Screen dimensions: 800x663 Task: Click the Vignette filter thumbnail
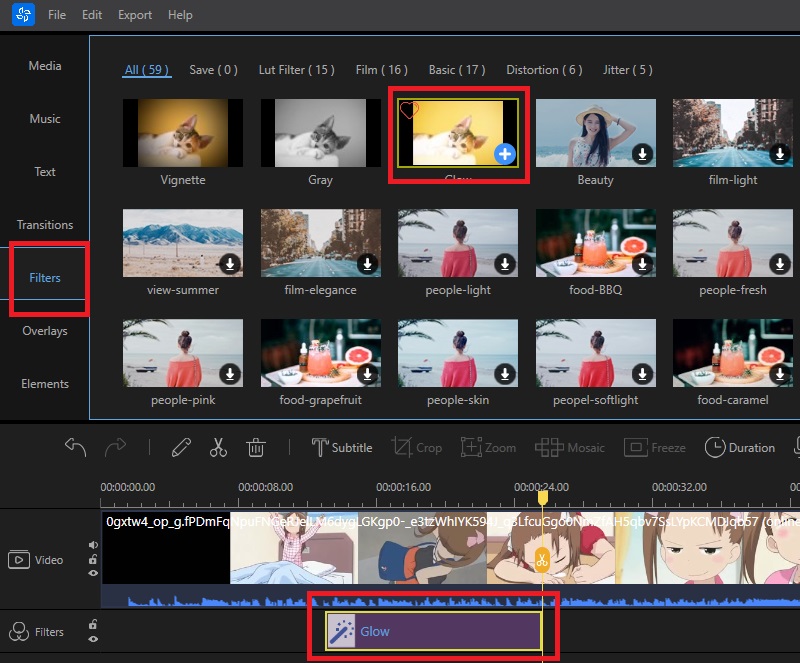point(183,132)
